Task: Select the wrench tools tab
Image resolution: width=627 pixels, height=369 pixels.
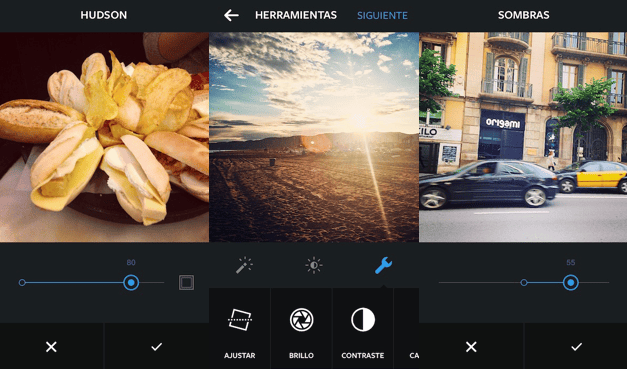Action: tap(383, 265)
